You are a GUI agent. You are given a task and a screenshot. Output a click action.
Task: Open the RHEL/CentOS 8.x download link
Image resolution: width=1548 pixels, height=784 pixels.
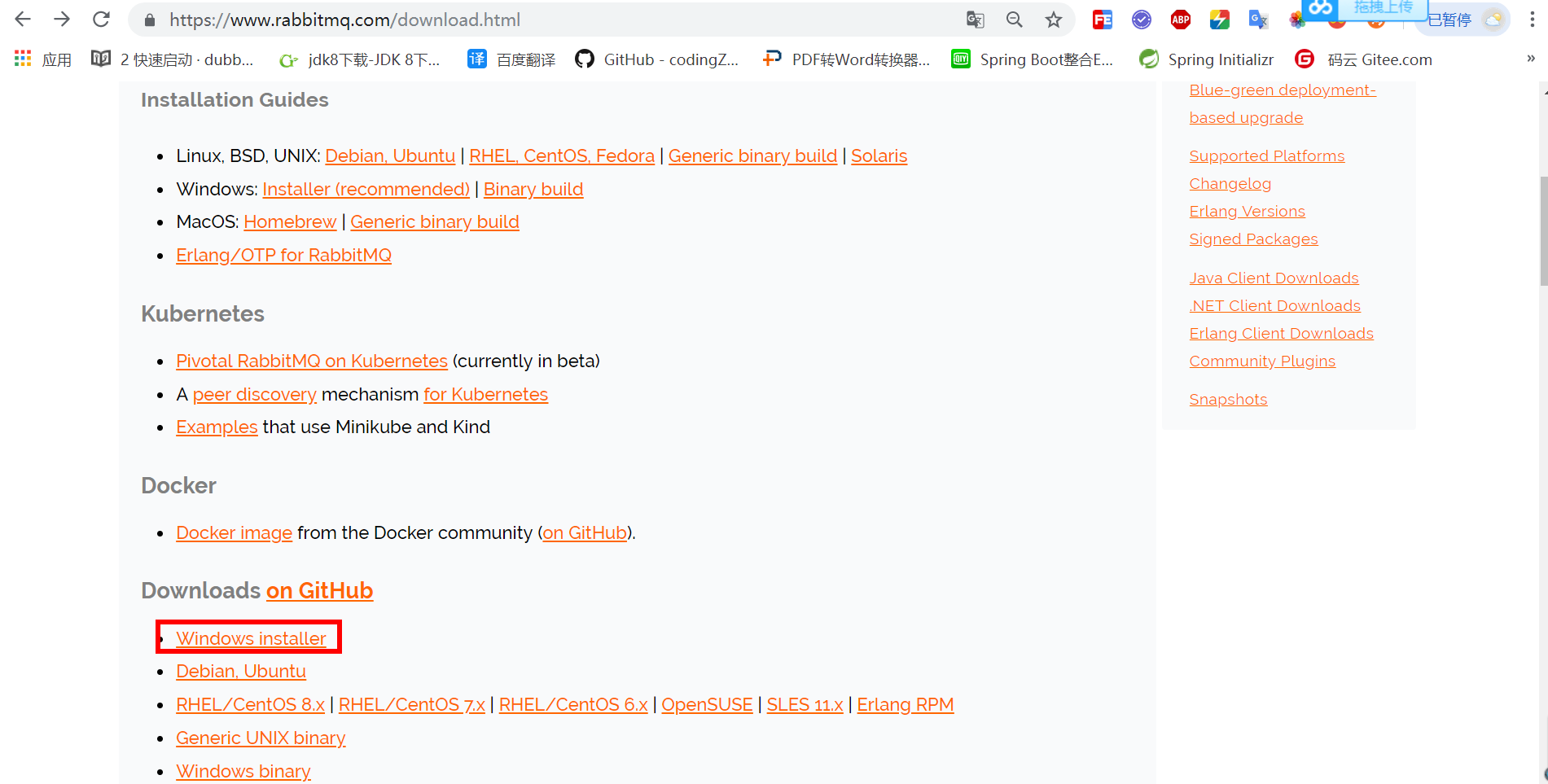tap(251, 704)
